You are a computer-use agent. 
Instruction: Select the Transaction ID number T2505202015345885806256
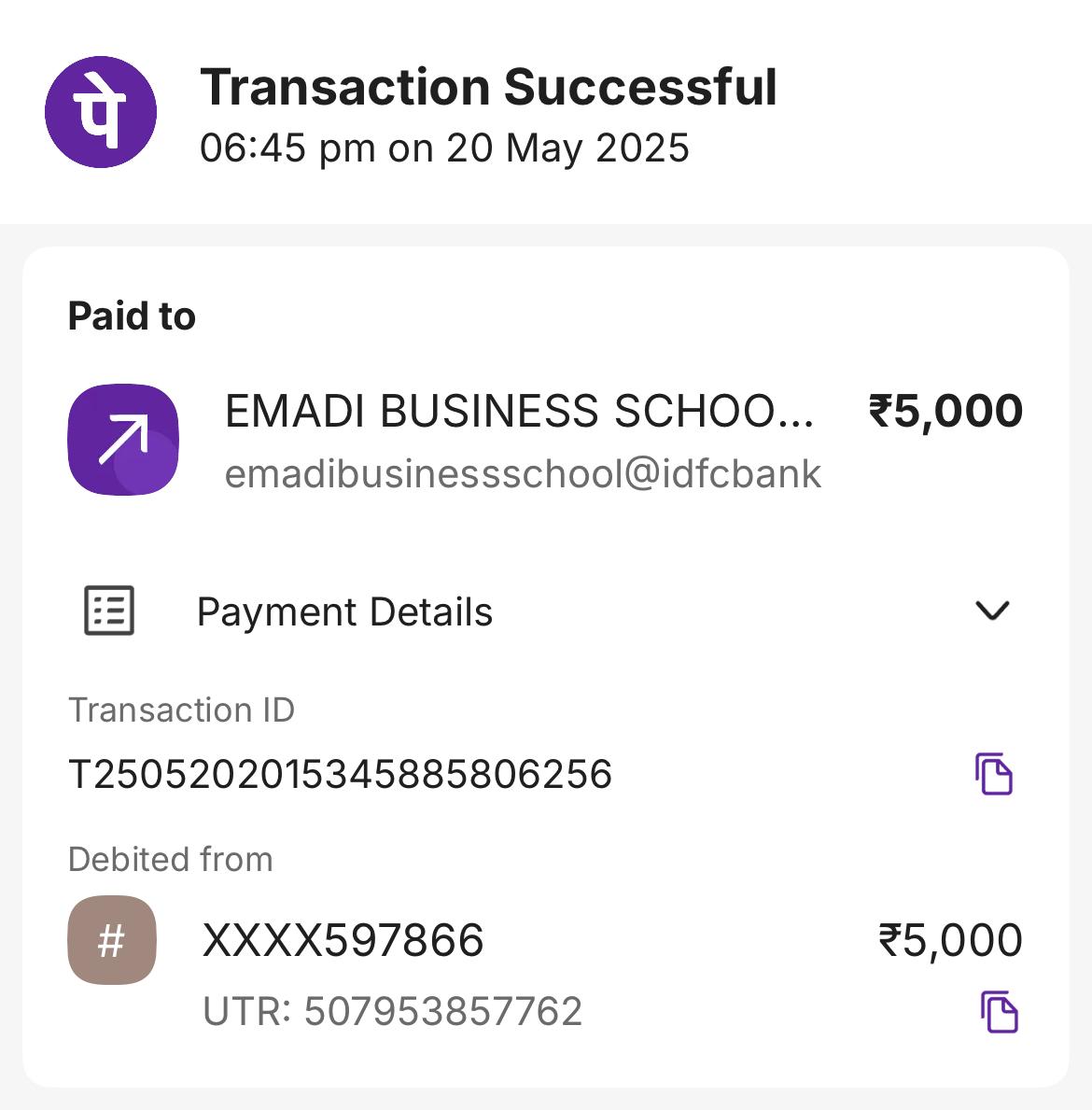point(341,774)
